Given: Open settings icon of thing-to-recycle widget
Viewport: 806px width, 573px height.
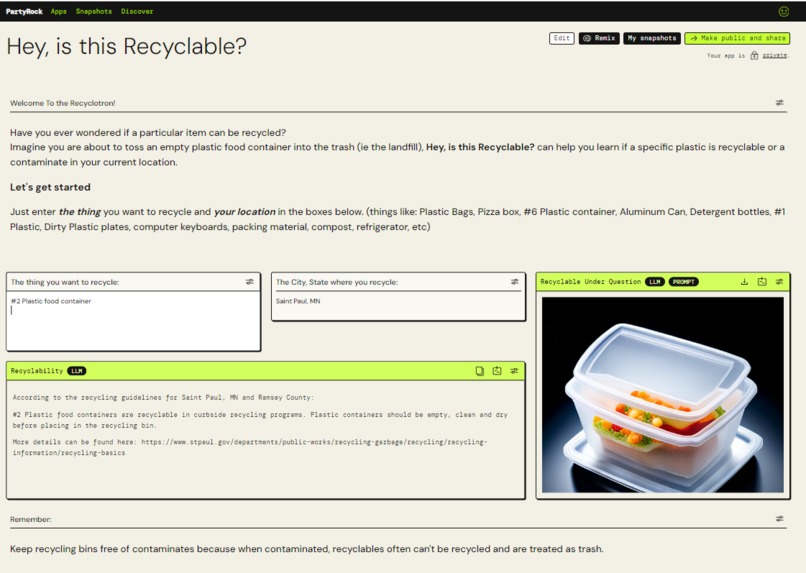Looking at the screenshot, I should [249, 282].
